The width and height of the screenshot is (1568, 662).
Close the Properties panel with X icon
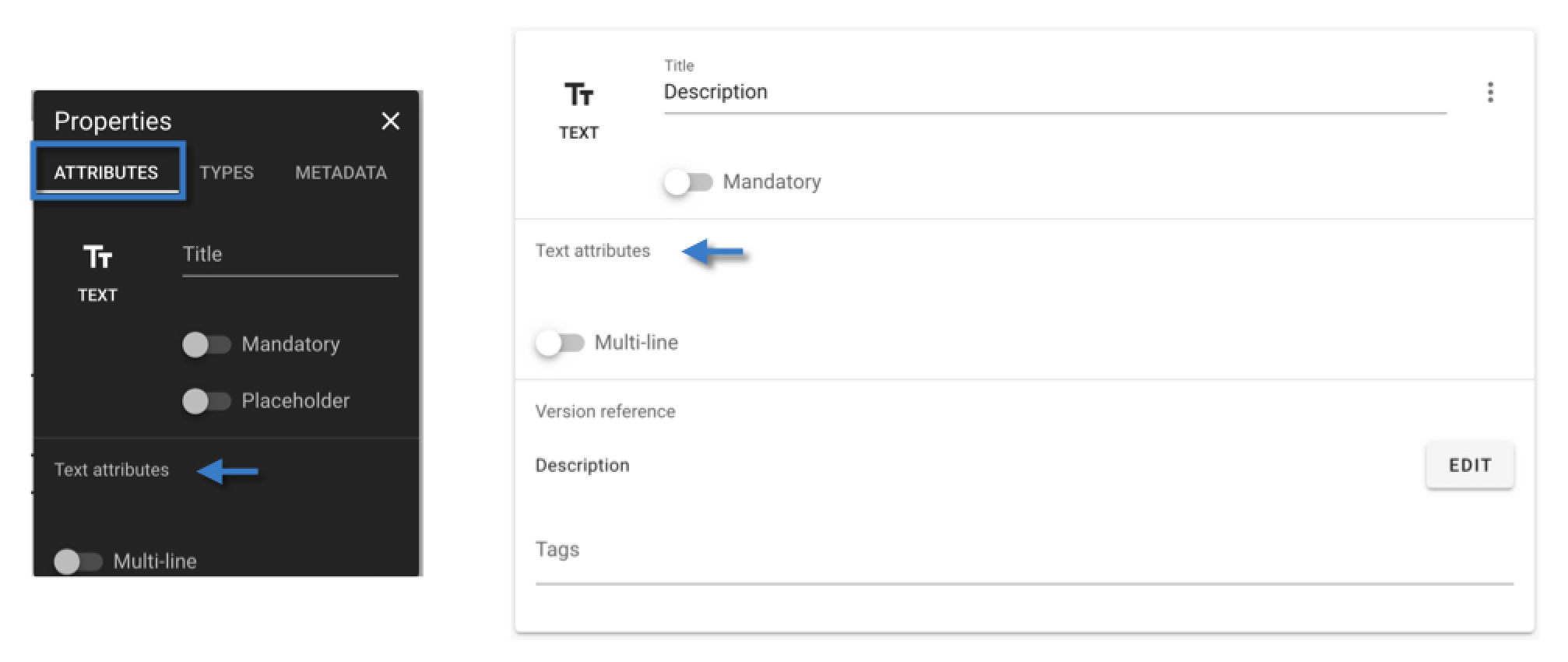point(390,121)
